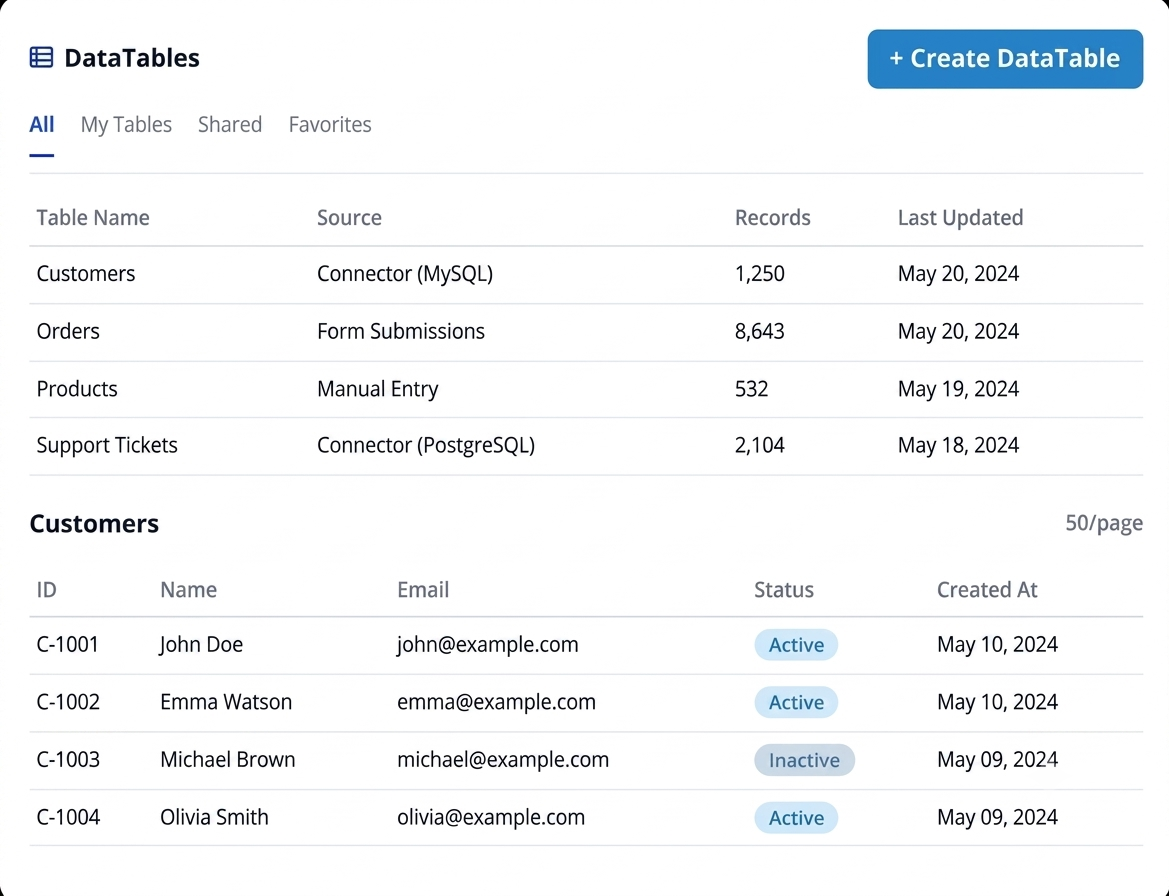
Task: Click the Customers section heading
Action: point(94,523)
